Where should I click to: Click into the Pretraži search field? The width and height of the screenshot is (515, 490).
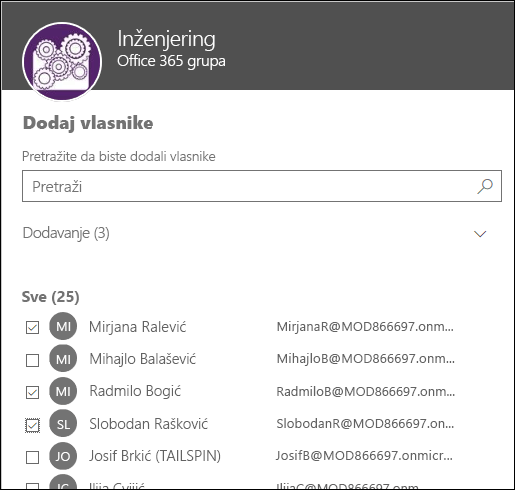click(262, 186)
